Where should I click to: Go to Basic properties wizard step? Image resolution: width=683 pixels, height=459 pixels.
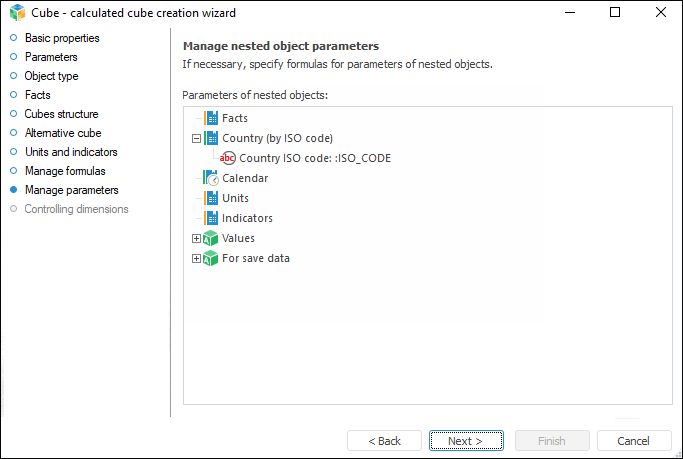(x=62, y=38)
